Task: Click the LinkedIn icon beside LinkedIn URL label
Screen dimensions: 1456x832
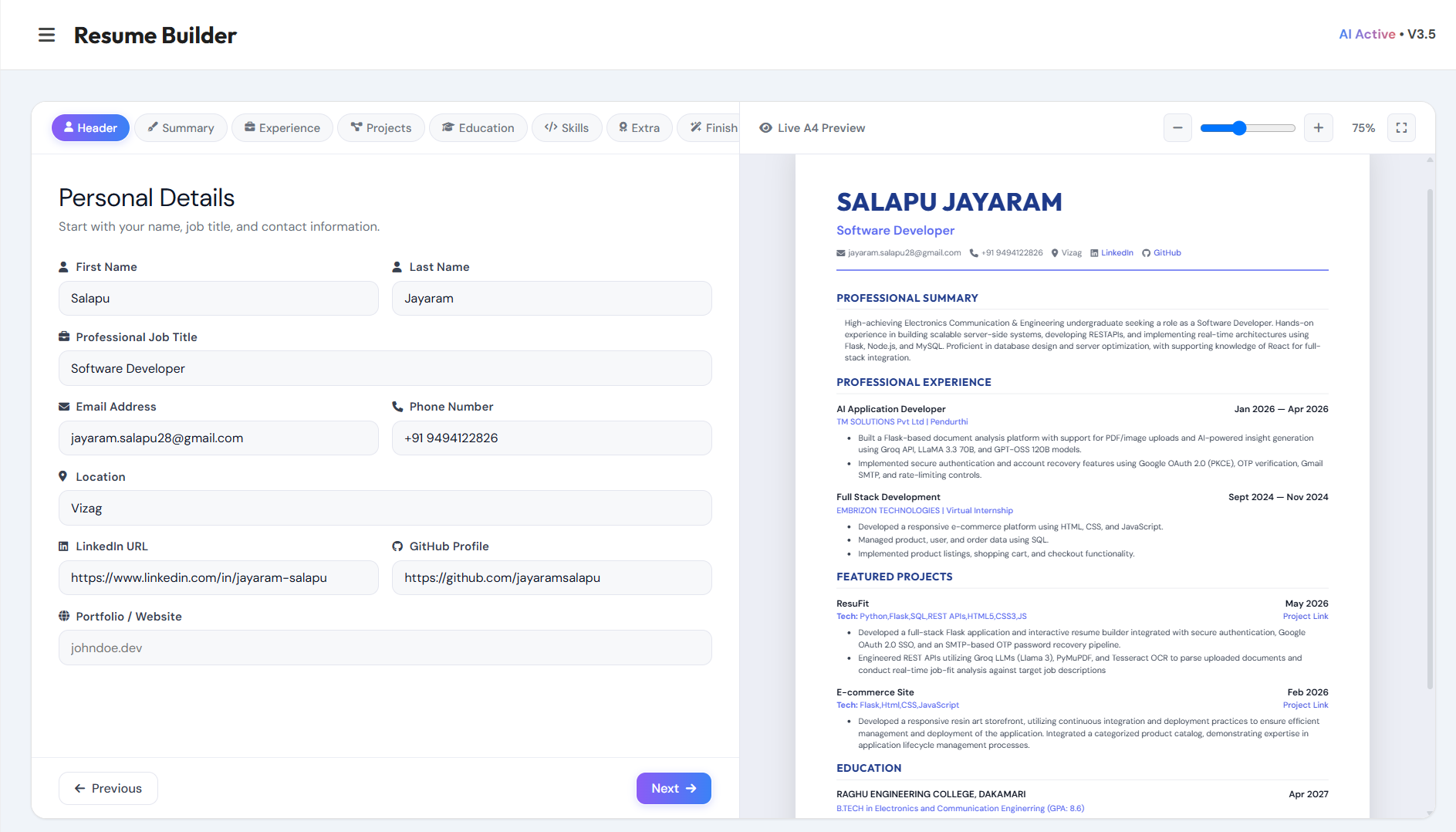Action: tap(64, 546)
